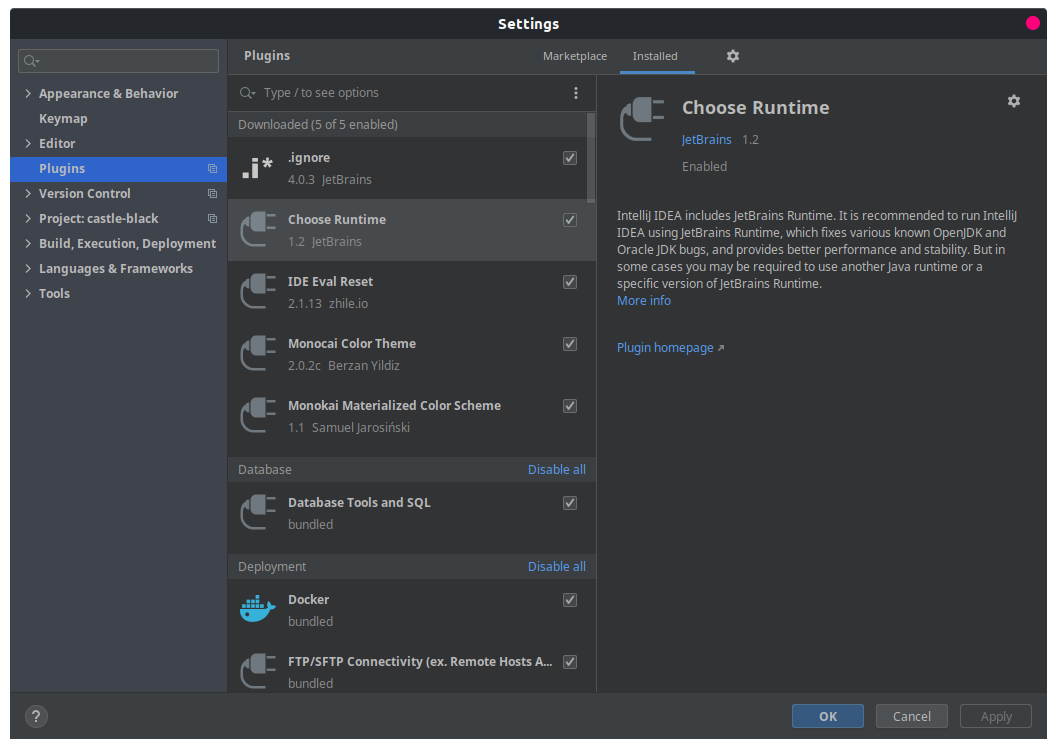Click the three-dot plugin options icon
Screen dimensions: 1057x749
click(576, 93)
